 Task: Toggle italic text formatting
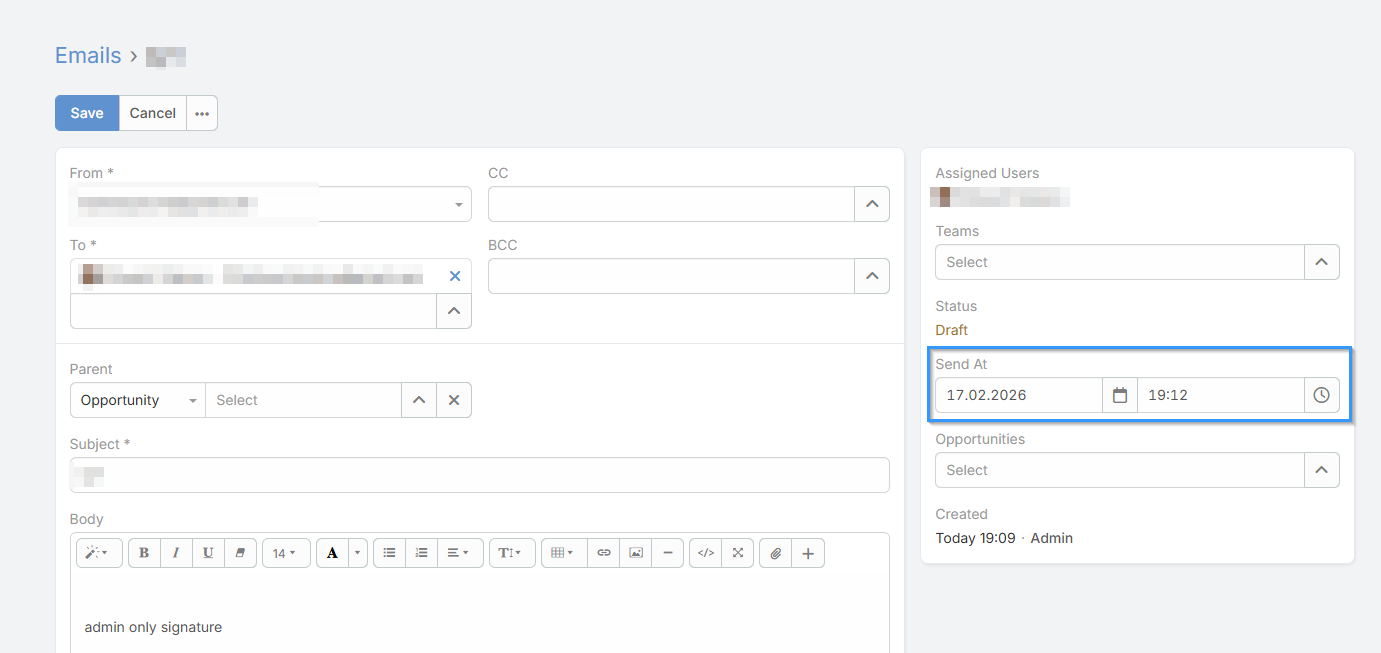click(176, 553)
